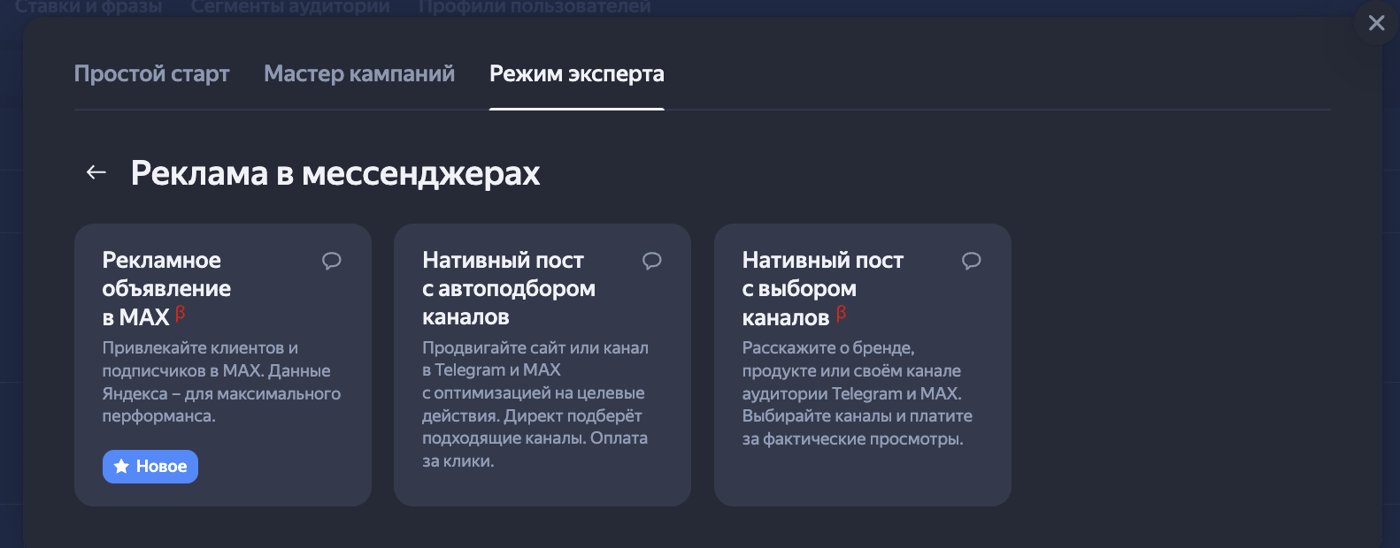Image resolution: width=1400 pixels, height=548 pixels.
Task: Click red beta mark on выбором каналов title
Action: (841, 314)
